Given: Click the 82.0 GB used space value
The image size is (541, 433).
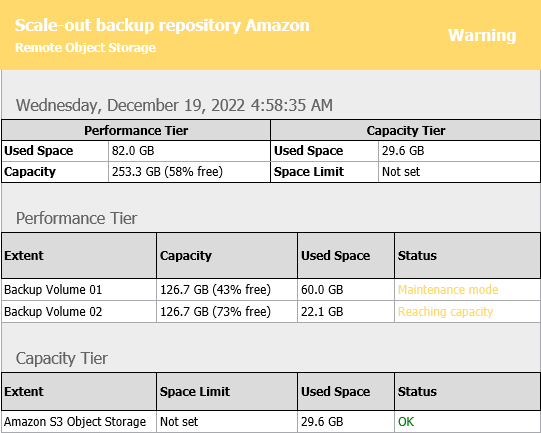Looking at the screenshot, I should click(x=133, y=151).
